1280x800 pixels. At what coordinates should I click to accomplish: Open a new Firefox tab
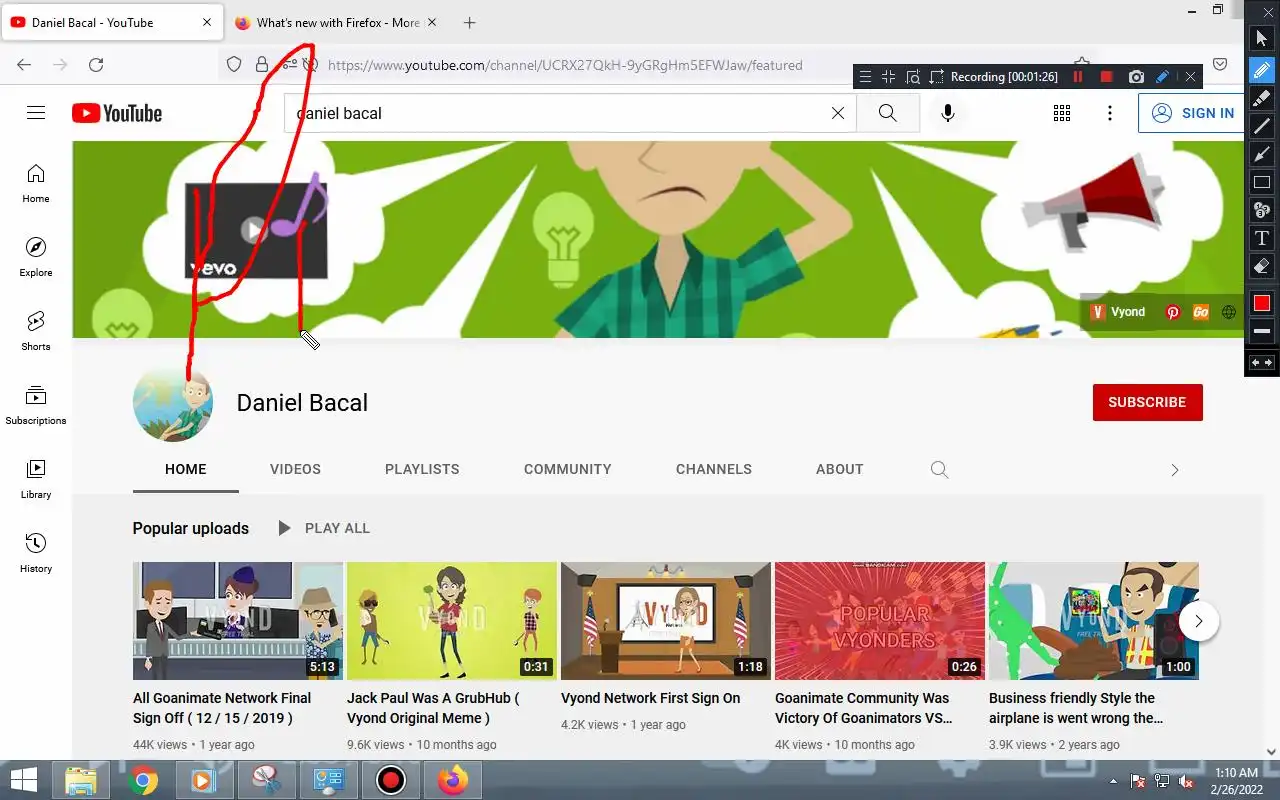click(470, 23)
